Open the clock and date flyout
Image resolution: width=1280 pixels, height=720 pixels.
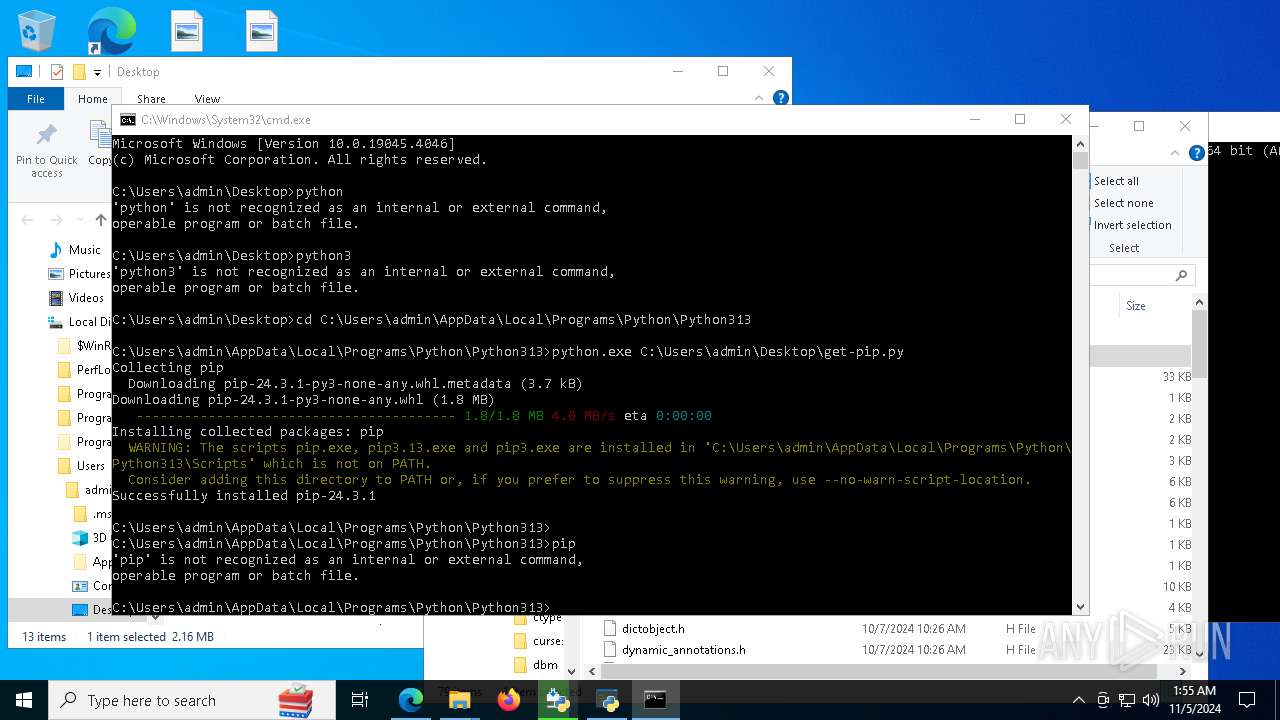pyautogui.click(x=1194, y=700)
